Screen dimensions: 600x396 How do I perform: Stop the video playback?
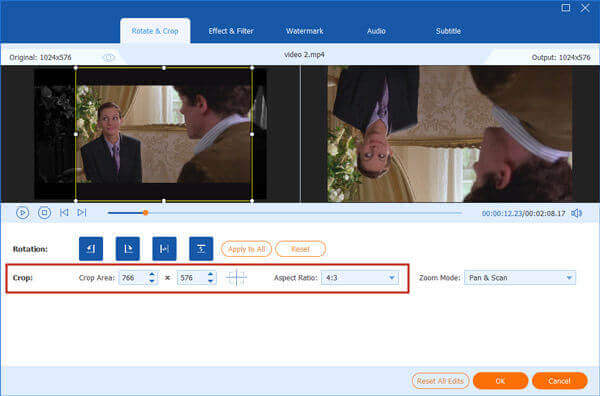(x=44, y=213)
